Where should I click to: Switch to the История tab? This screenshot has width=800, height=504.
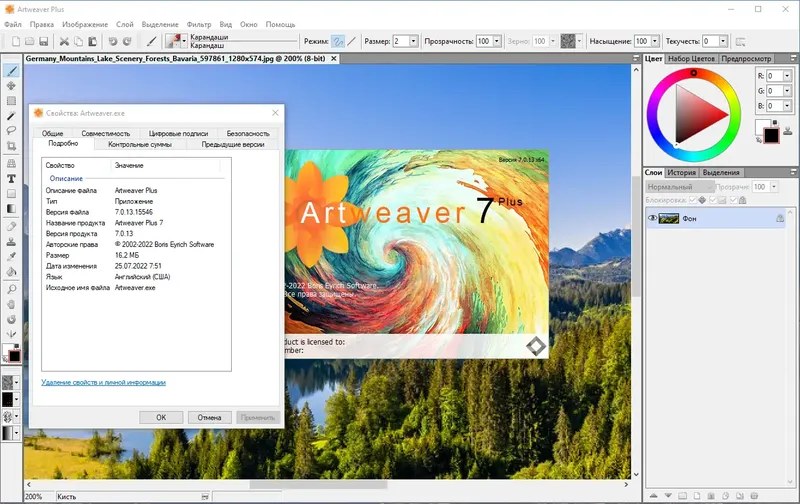[681, 172]
